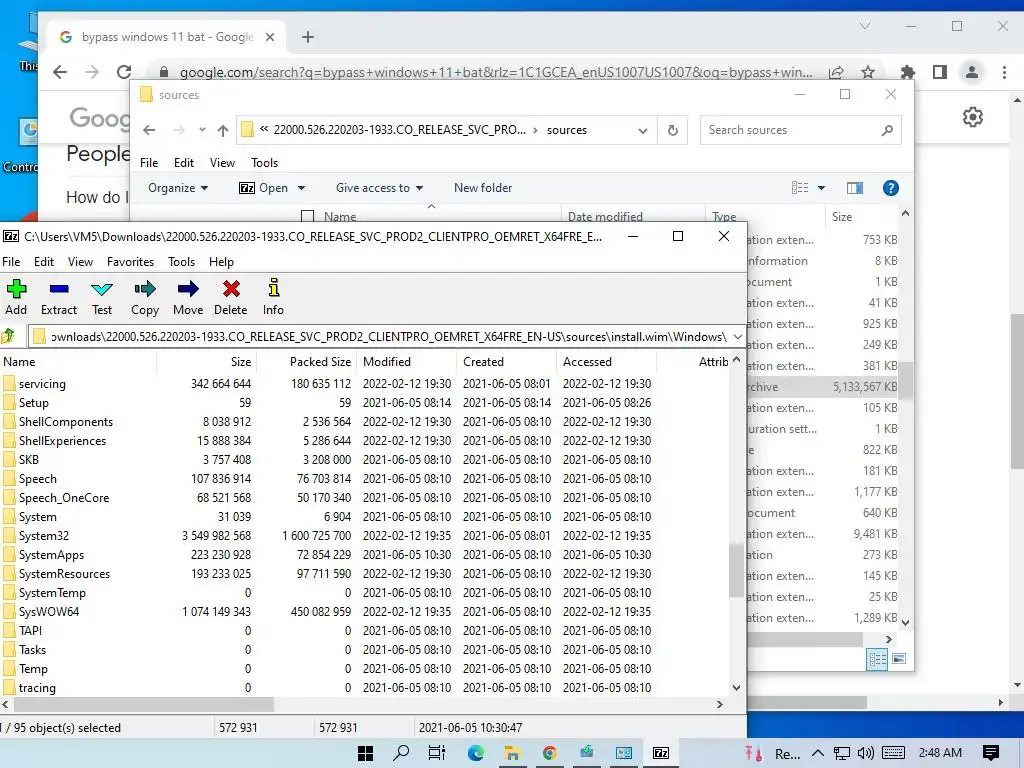Screen dimensions: 1024x768
Task: Sort 7-Zip list by Accessed column
Action: pos(606,362)
